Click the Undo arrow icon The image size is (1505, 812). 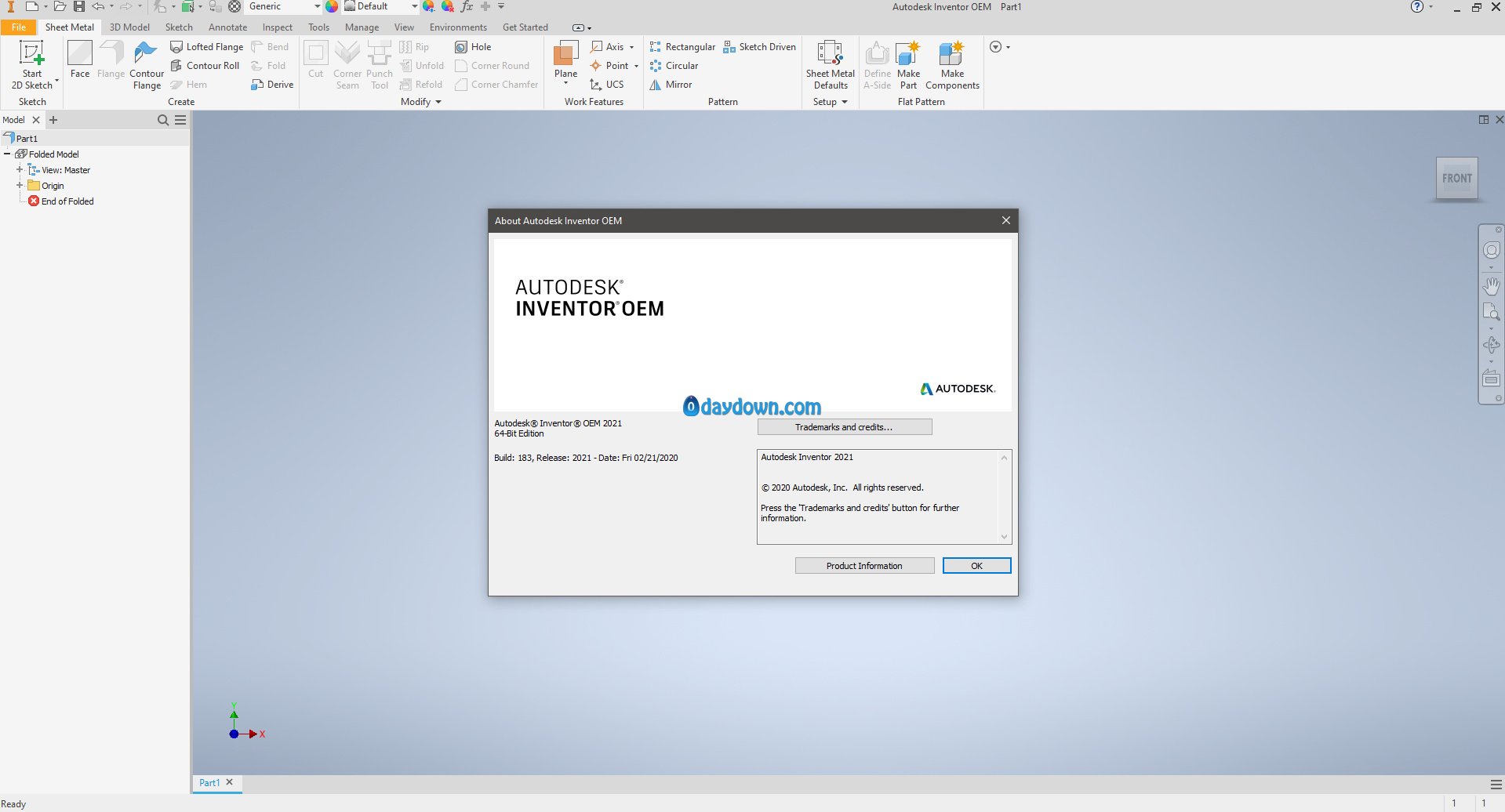point(98,6)
